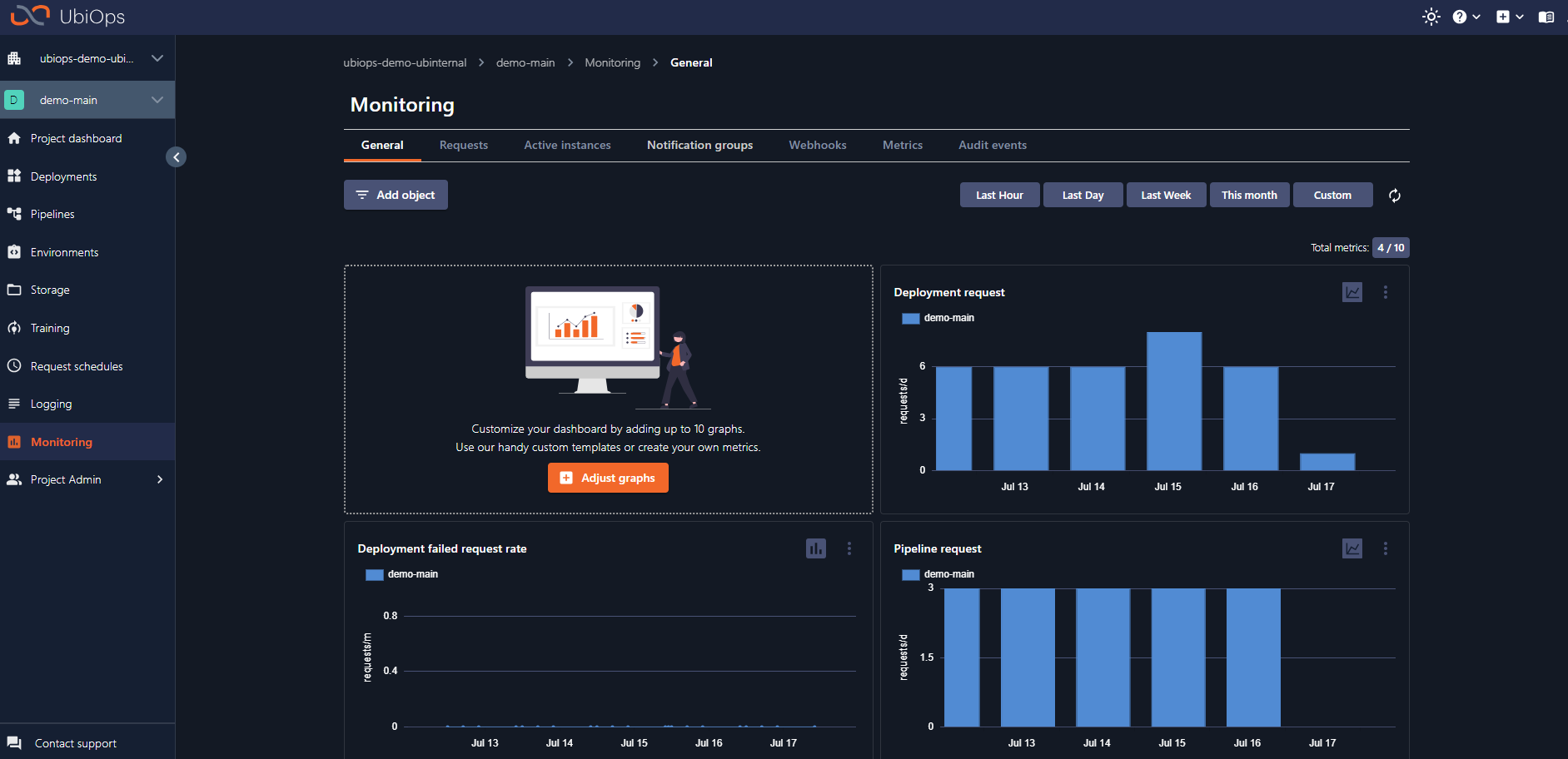Select This month time range
Image resolution: width=1568 pixels, height=759 pixels.
[x=1249, y=195]
